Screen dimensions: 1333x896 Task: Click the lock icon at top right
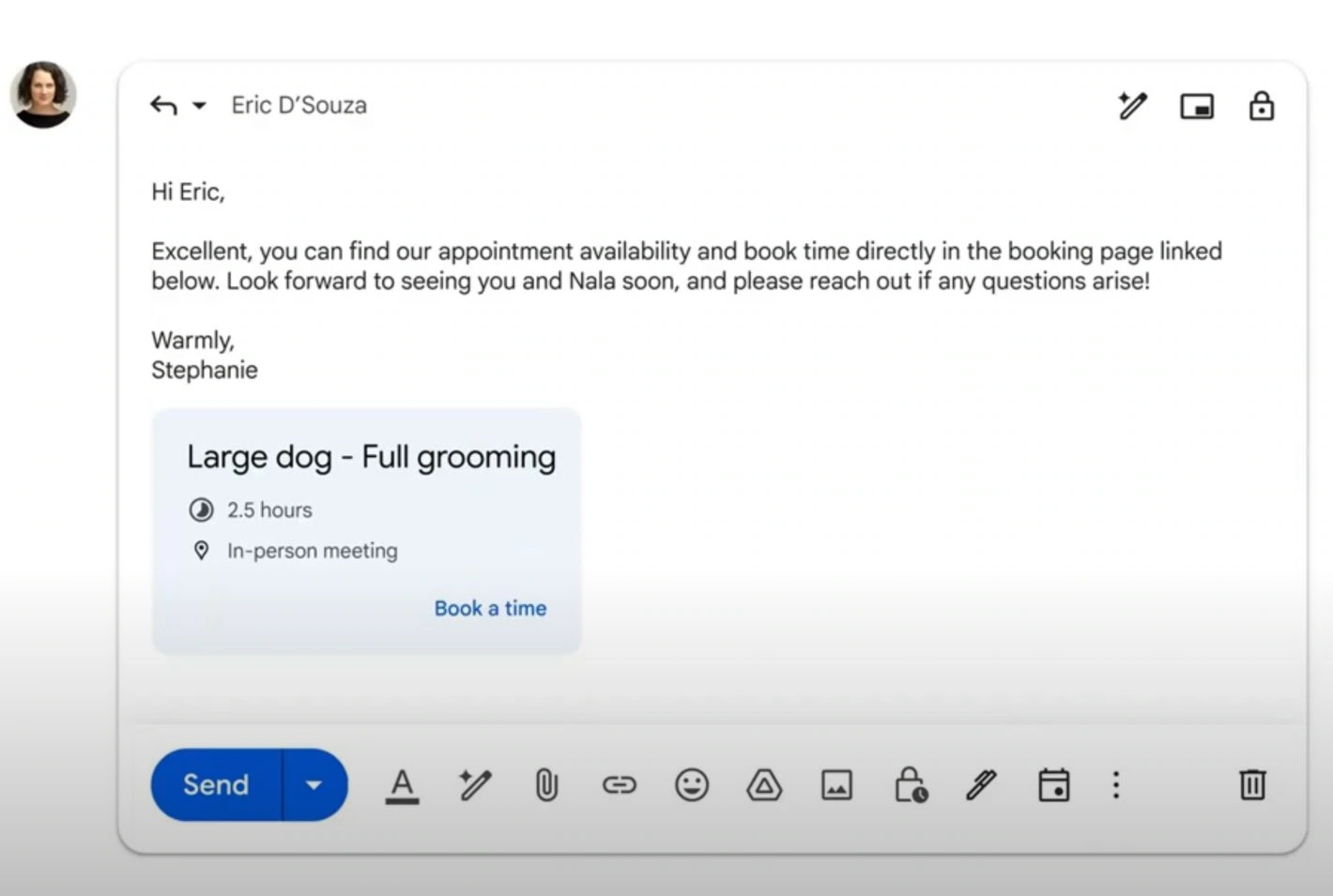(1261, 106)
